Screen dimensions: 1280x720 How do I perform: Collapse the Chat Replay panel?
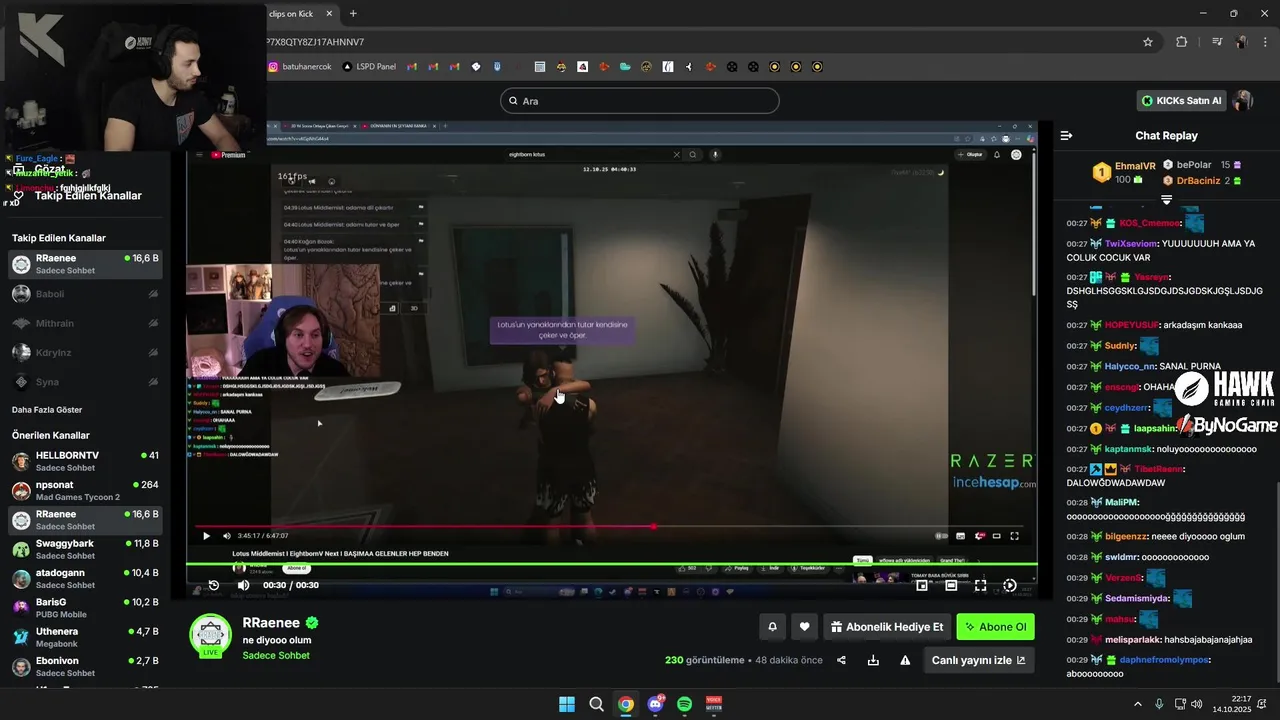(1066, 135)
